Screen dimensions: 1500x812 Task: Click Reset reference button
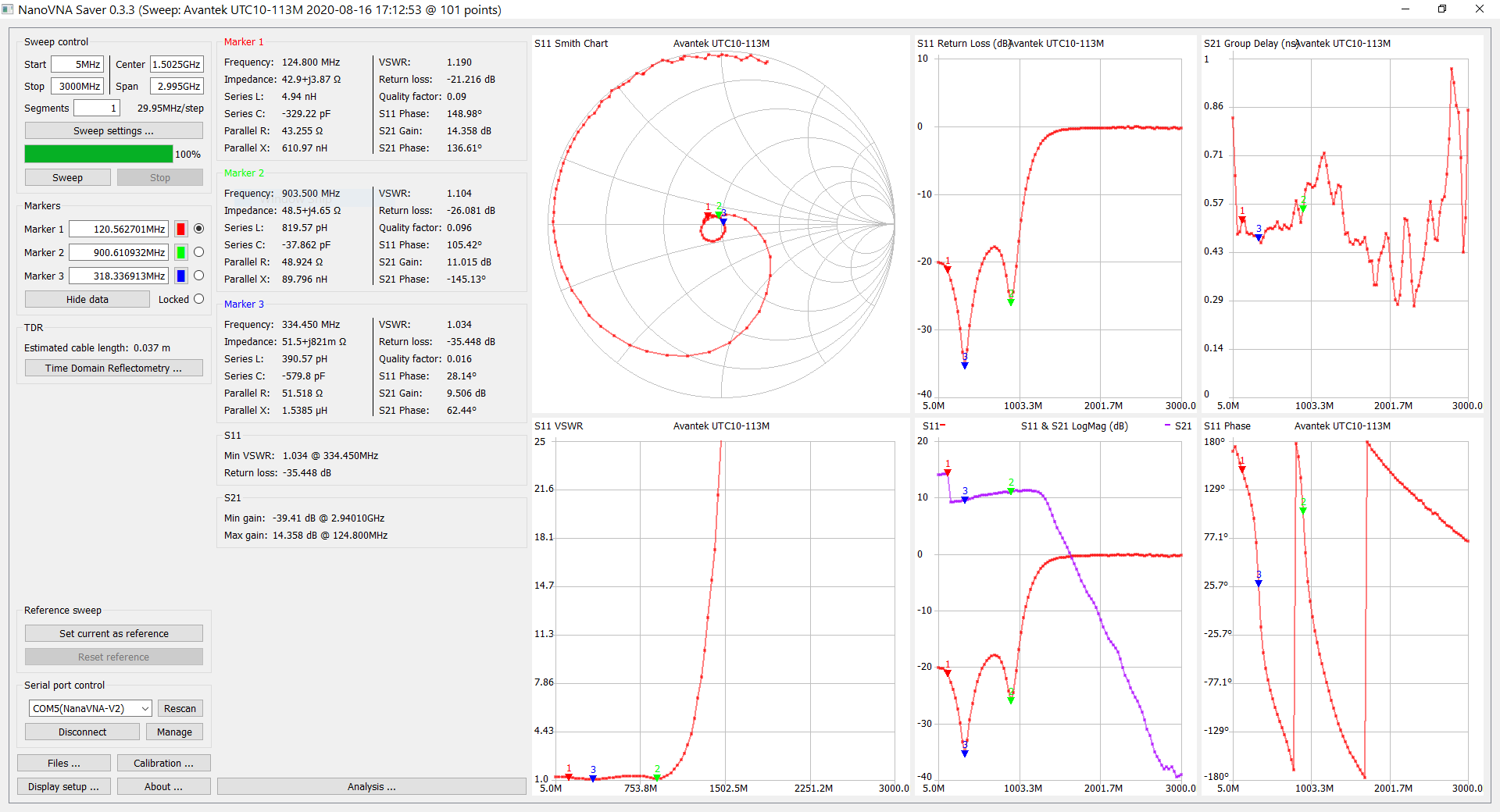tap(113, 657)
